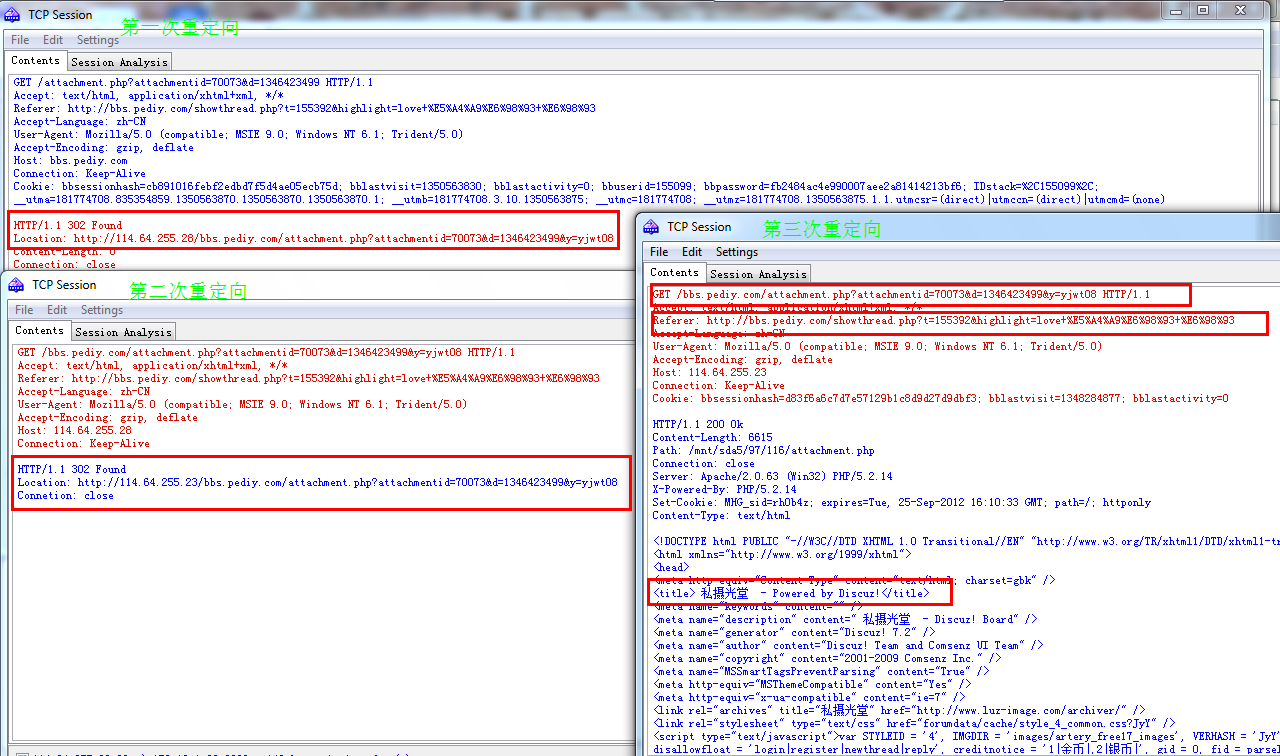The height and width of the screenshot is (756, 1280).
Task: Click the misspelled 'Connetion: close' line
Action: tap(65, 496)
